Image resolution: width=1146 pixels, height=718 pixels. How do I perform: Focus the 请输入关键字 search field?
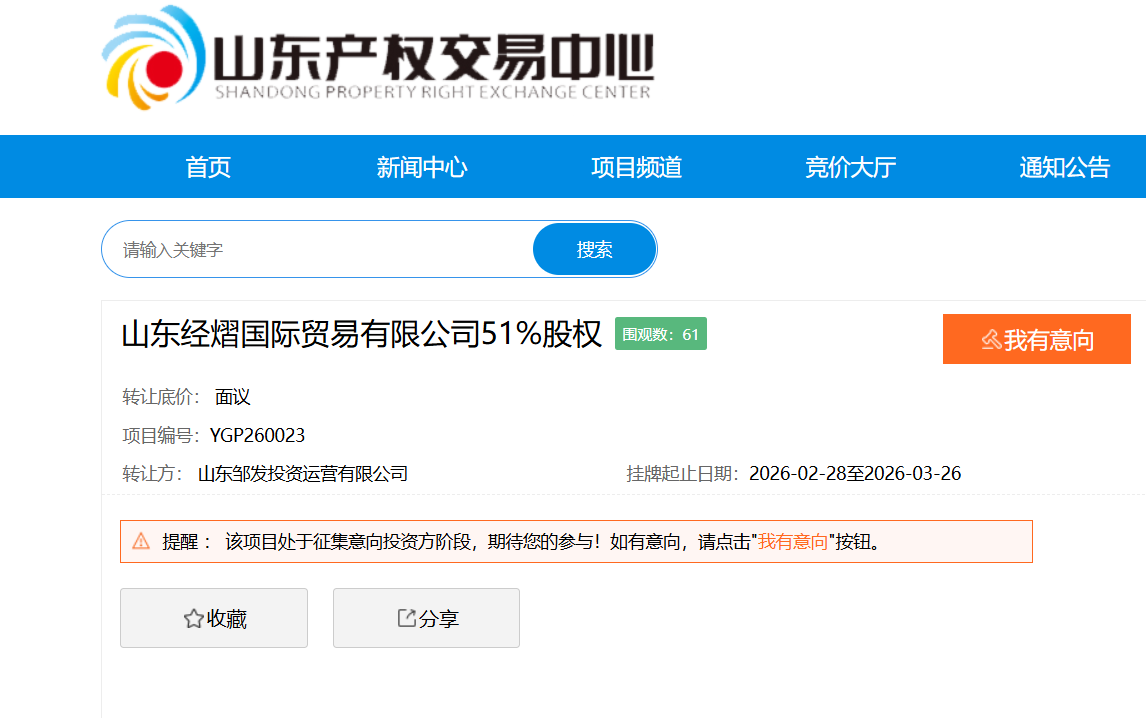coord(320,249)
